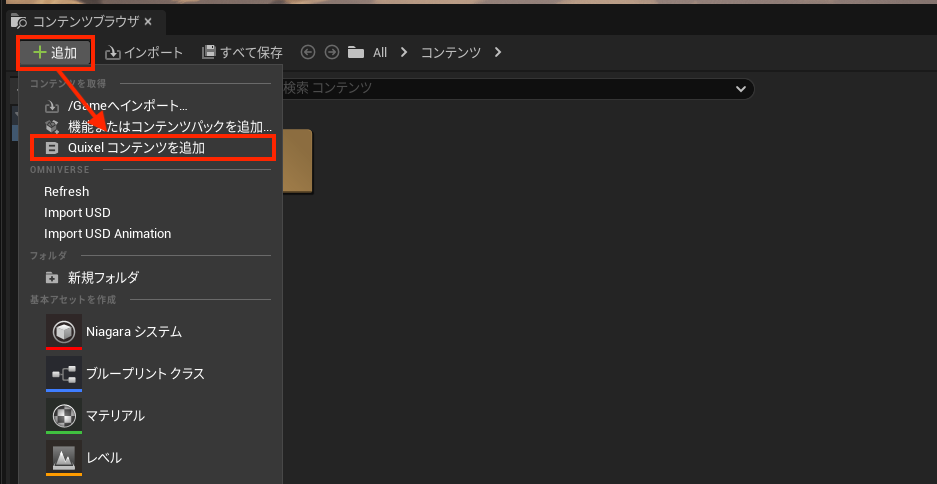
Task: Go back in content browser history
Action: (308, 52)
